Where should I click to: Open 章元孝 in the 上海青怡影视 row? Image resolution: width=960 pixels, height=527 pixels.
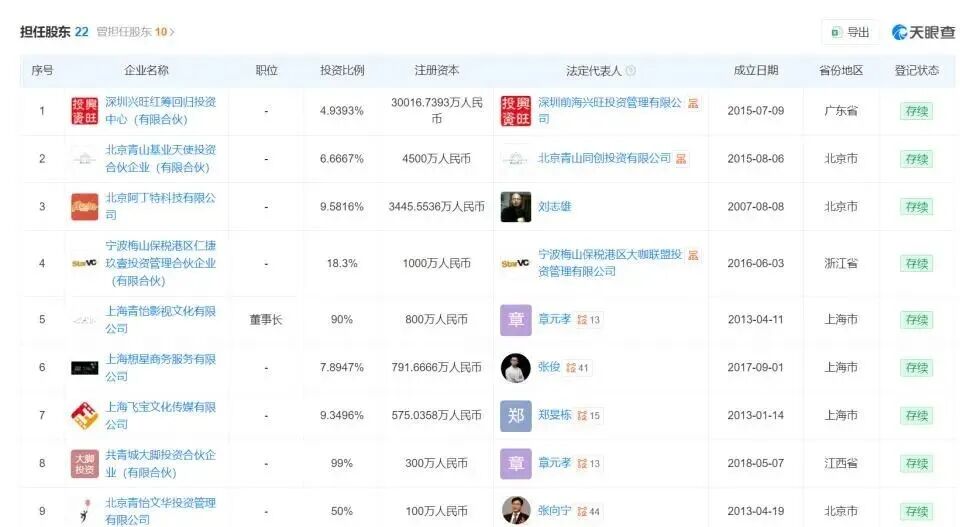click(x=554, y=320)
